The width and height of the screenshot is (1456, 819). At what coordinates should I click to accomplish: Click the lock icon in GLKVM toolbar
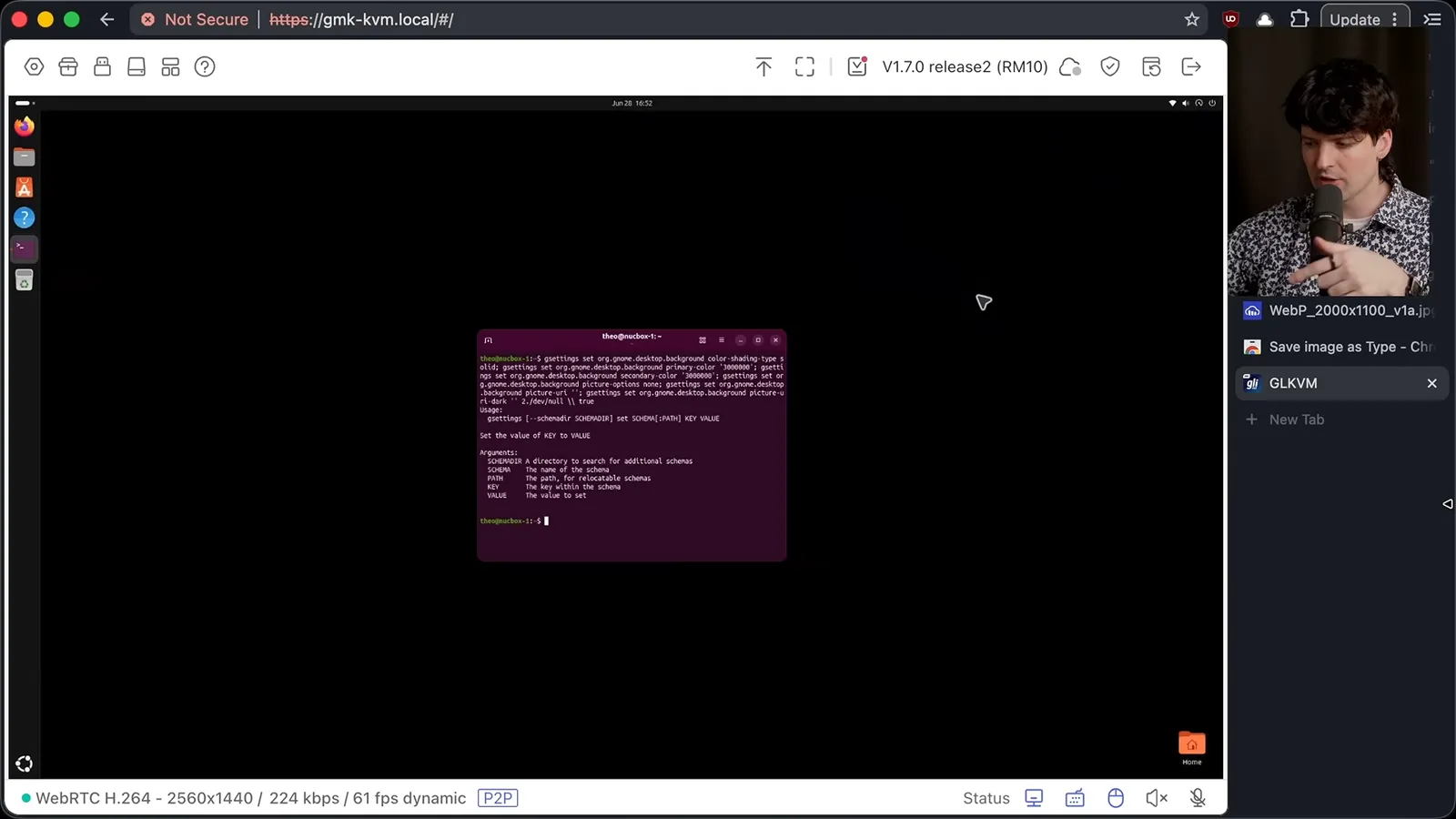[x=102, y=66]
